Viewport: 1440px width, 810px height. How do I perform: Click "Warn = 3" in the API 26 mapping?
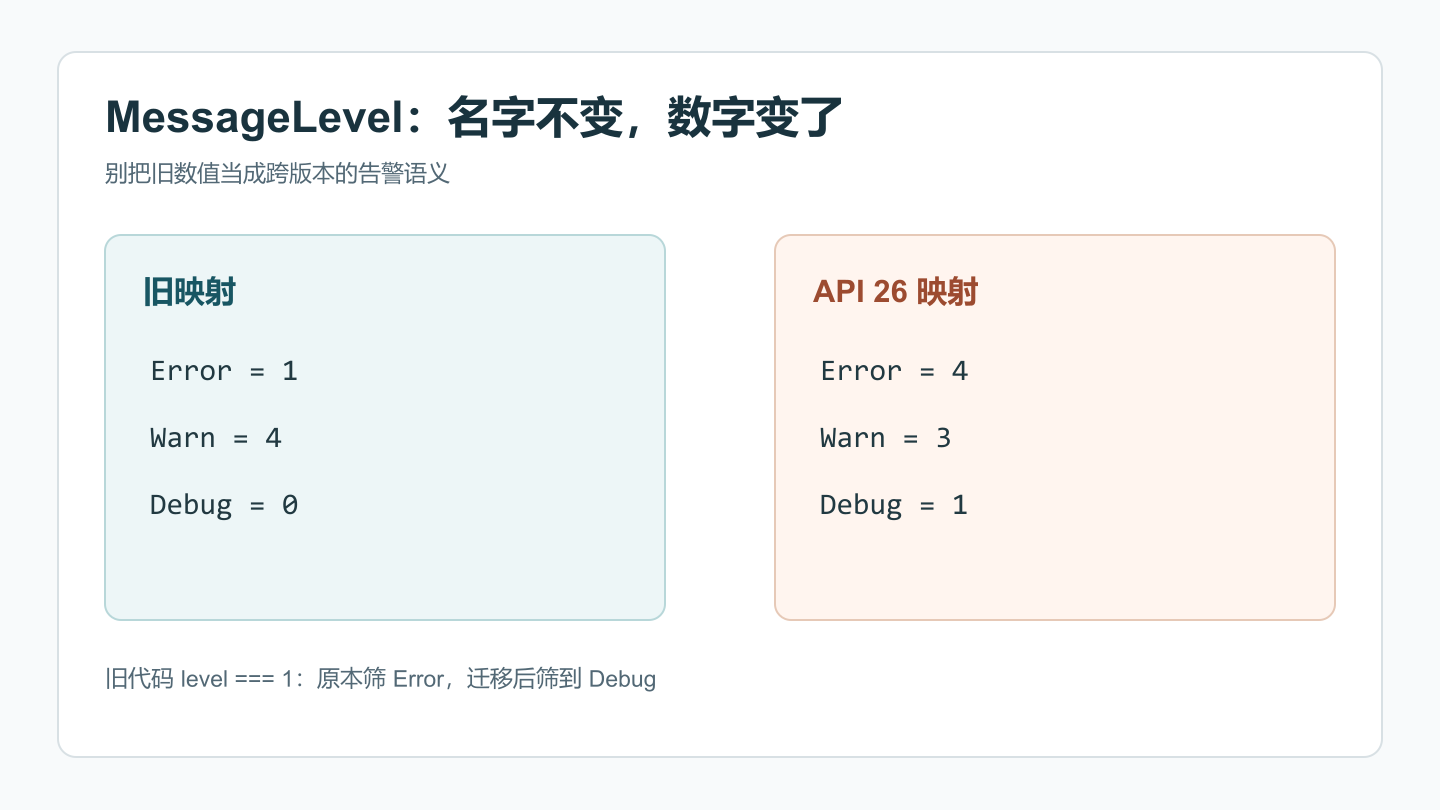(x=886, y=438)
